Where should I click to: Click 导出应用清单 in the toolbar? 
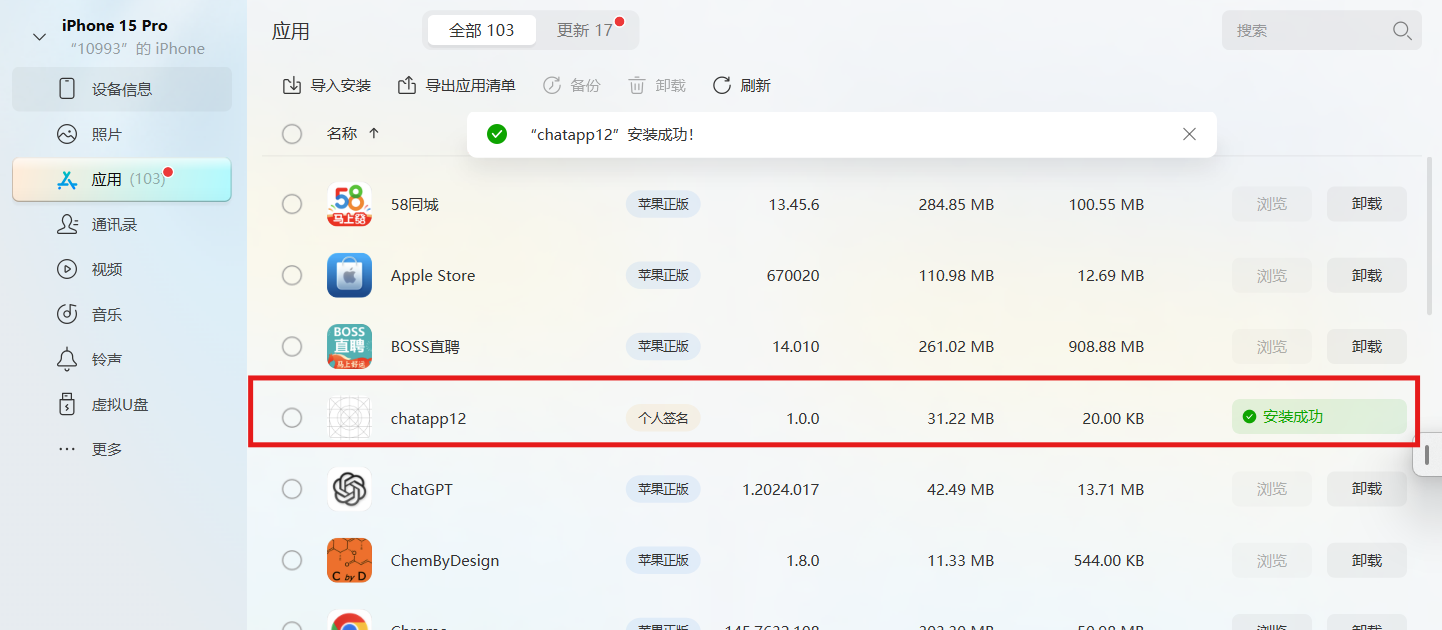click(457, 85)
